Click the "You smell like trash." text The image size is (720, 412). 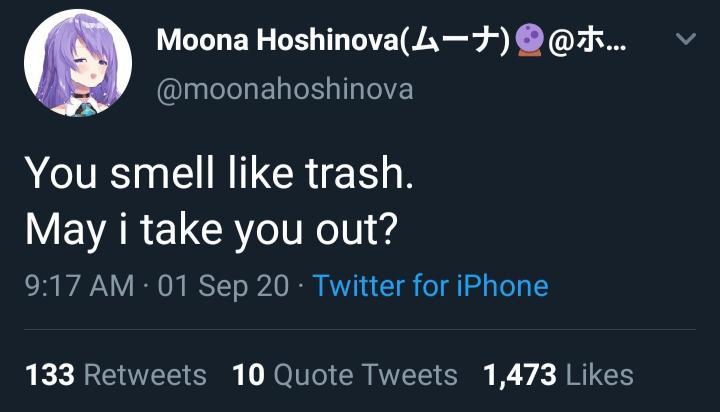(218, 174)
